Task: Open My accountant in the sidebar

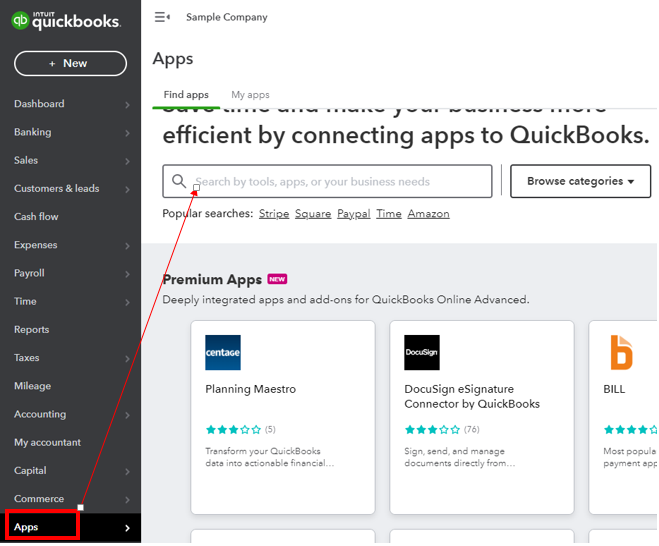Action: 47,442
